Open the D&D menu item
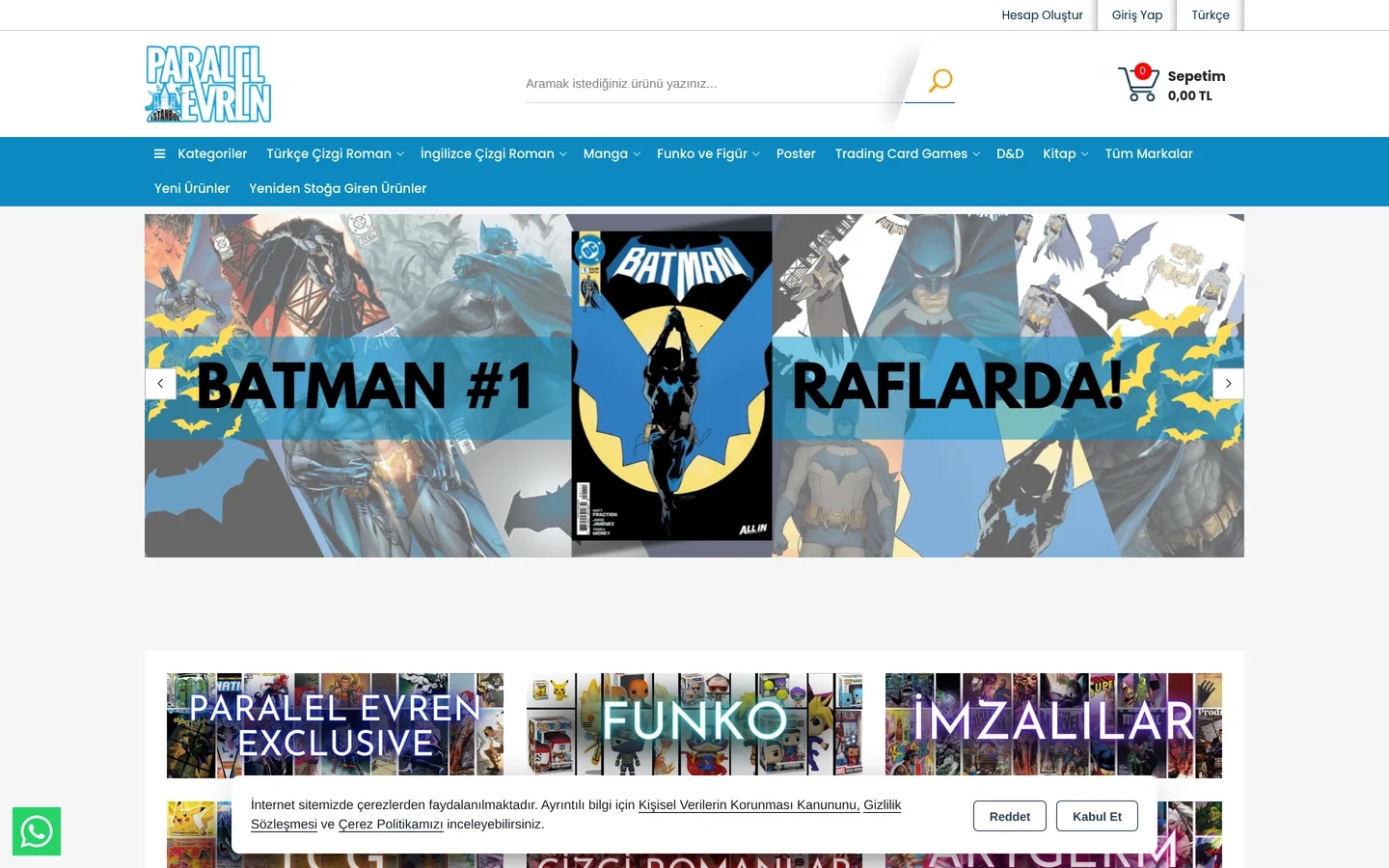This screenshot has width=1389, height=868. click(1010, 154)
